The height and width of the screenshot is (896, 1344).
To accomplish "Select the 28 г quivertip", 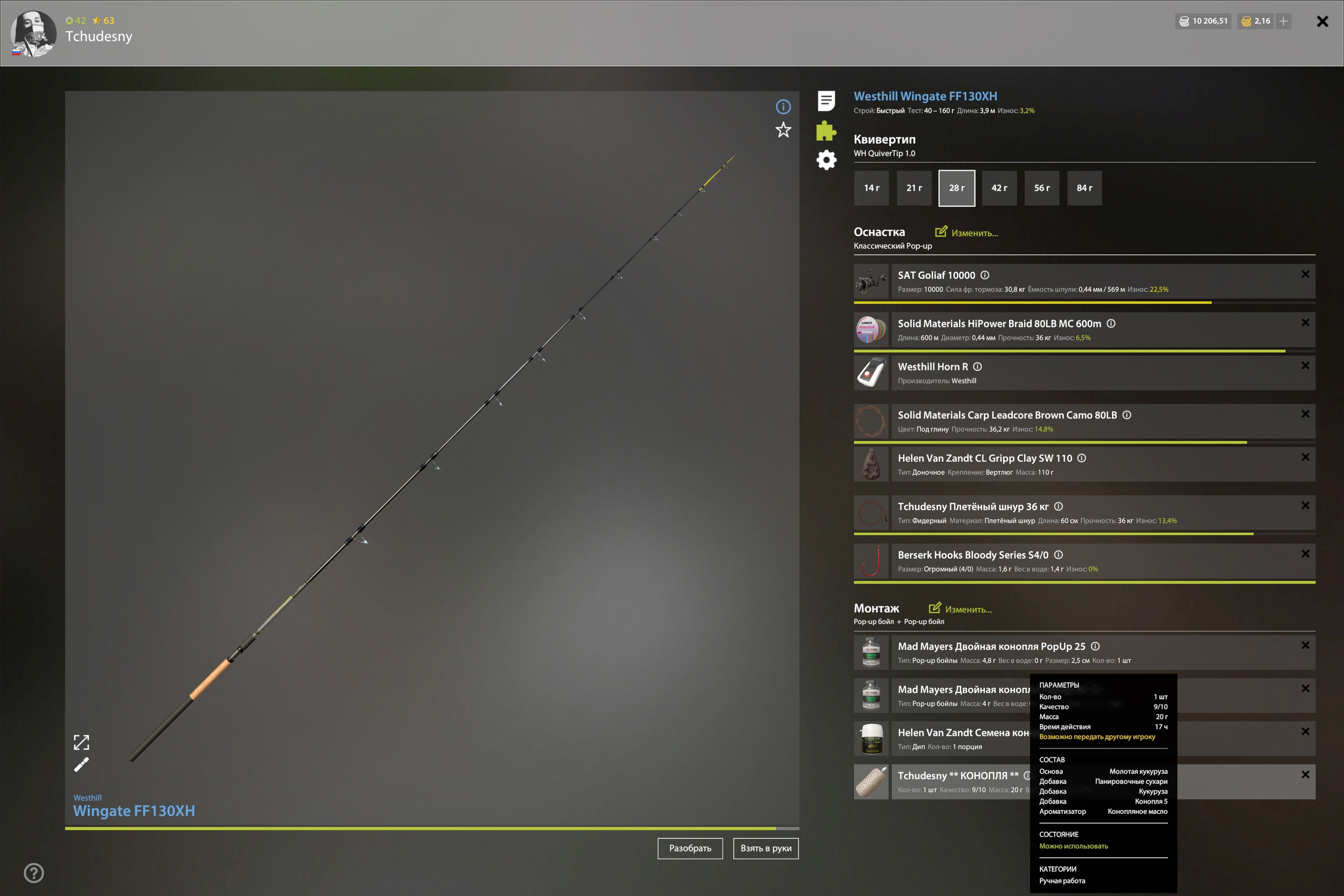I will [x=957, y=188].
